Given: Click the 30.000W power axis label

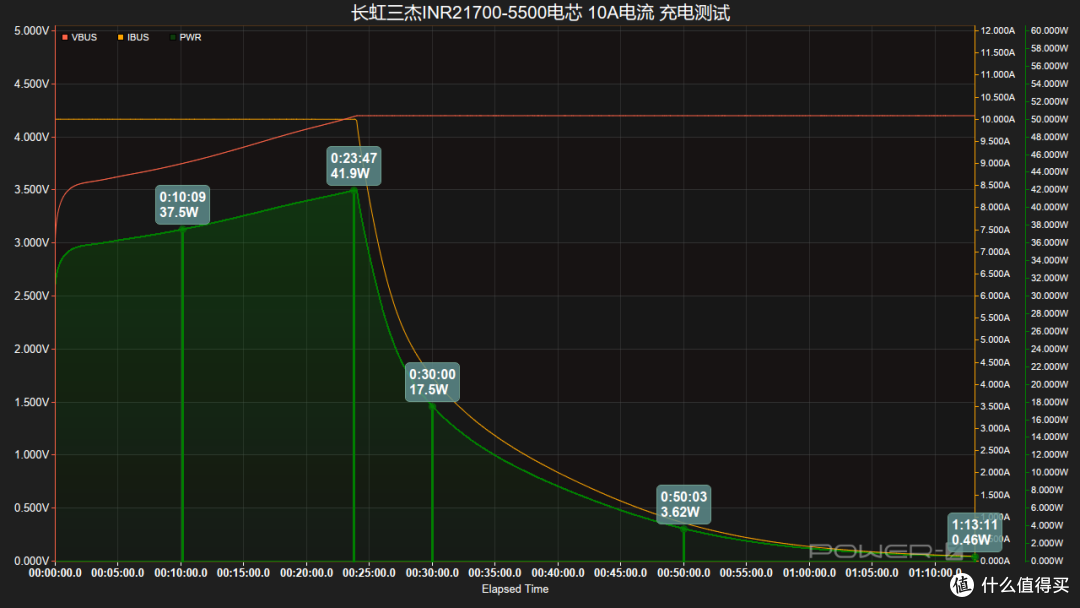Looking at the screenshot, I should point(1049,295).
